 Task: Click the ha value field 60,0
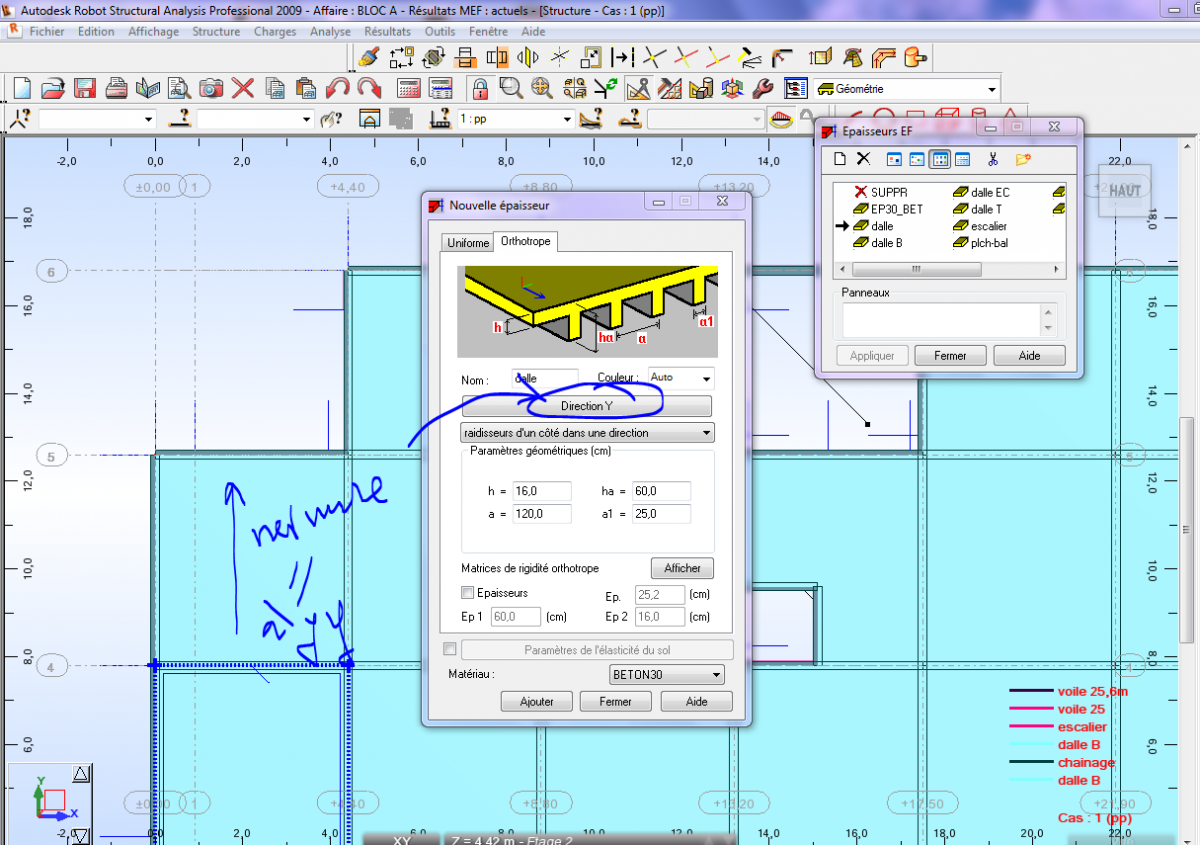point(660,491)
